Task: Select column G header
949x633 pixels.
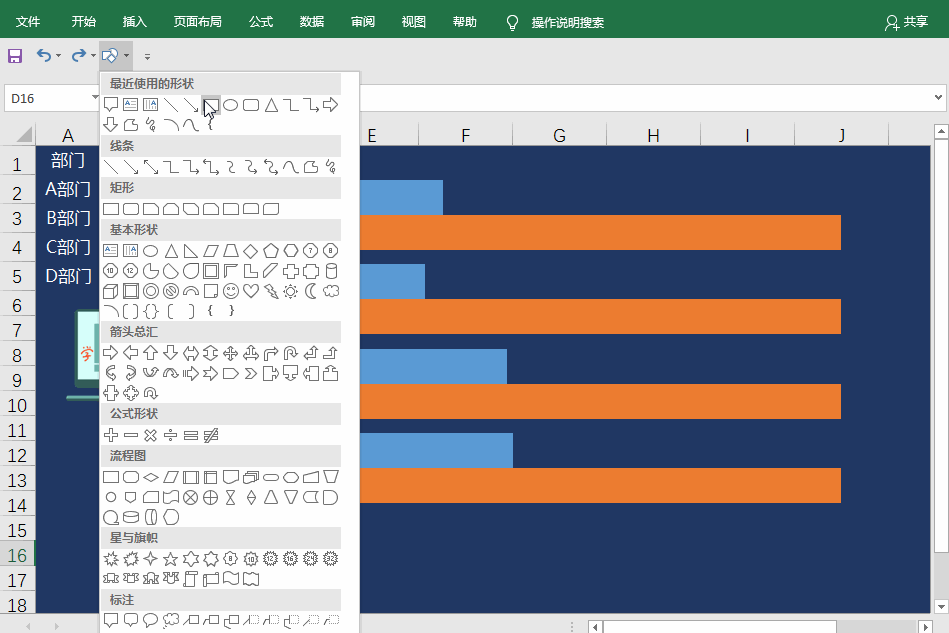Action: 559,135
